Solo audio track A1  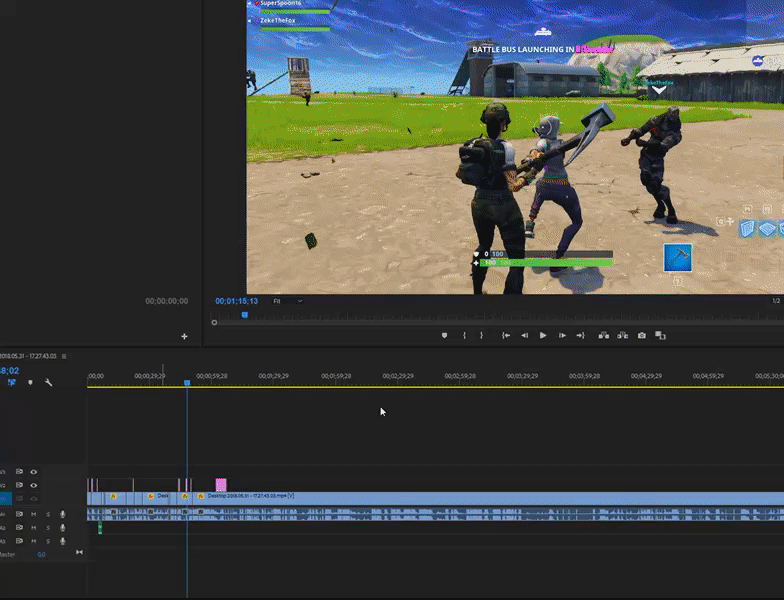click(x=48, y=514)
